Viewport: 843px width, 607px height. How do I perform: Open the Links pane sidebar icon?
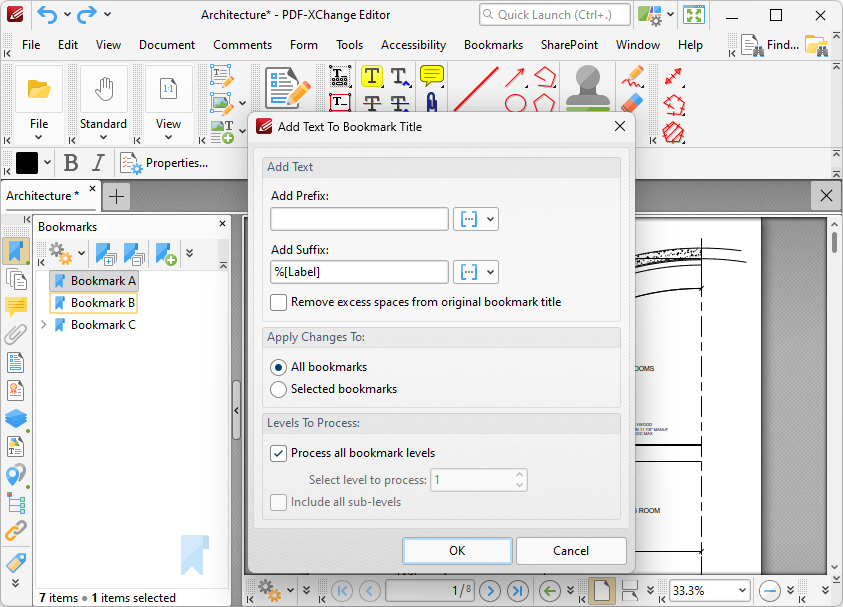16,531
